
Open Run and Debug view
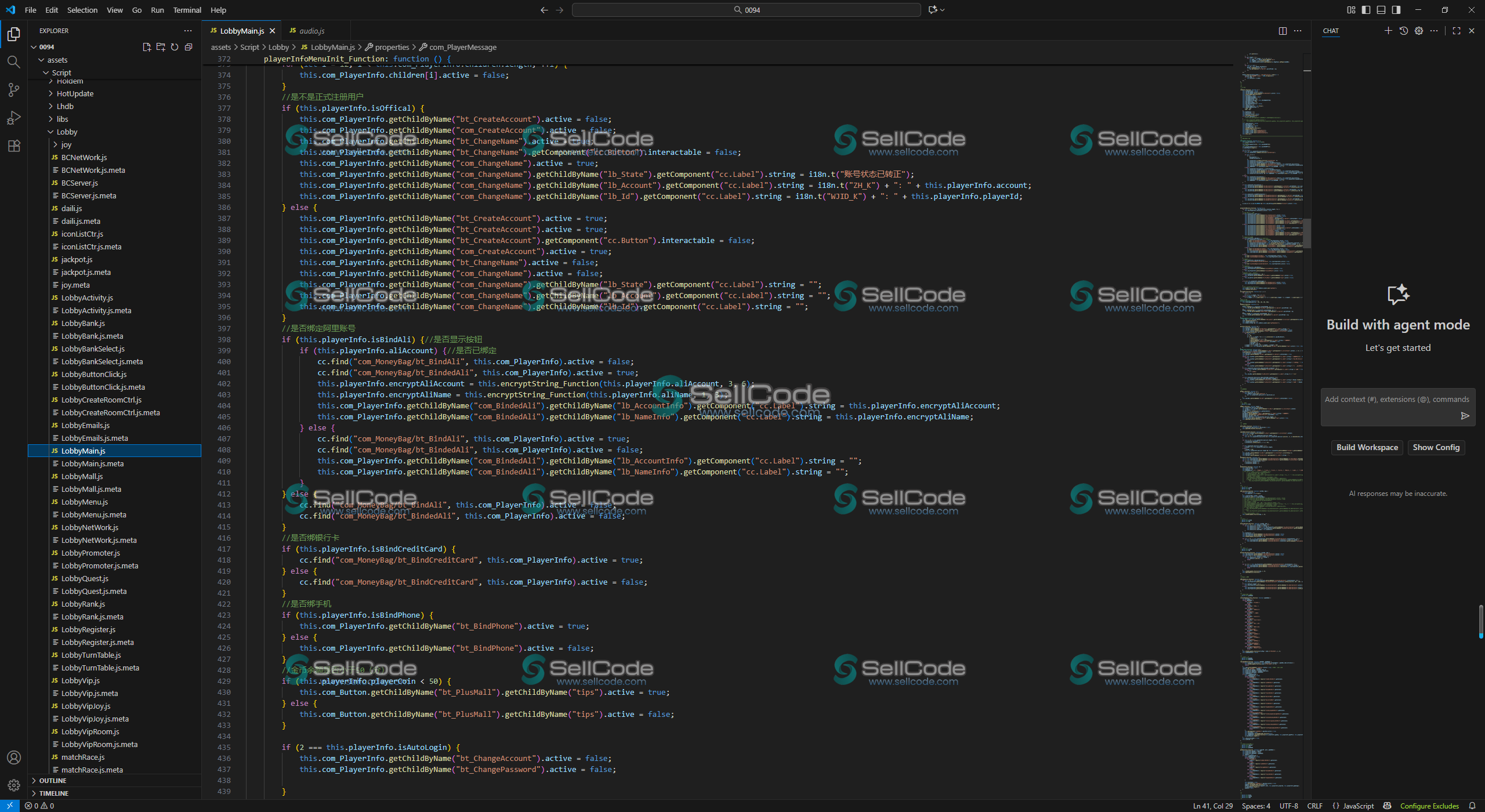point(13,118)
